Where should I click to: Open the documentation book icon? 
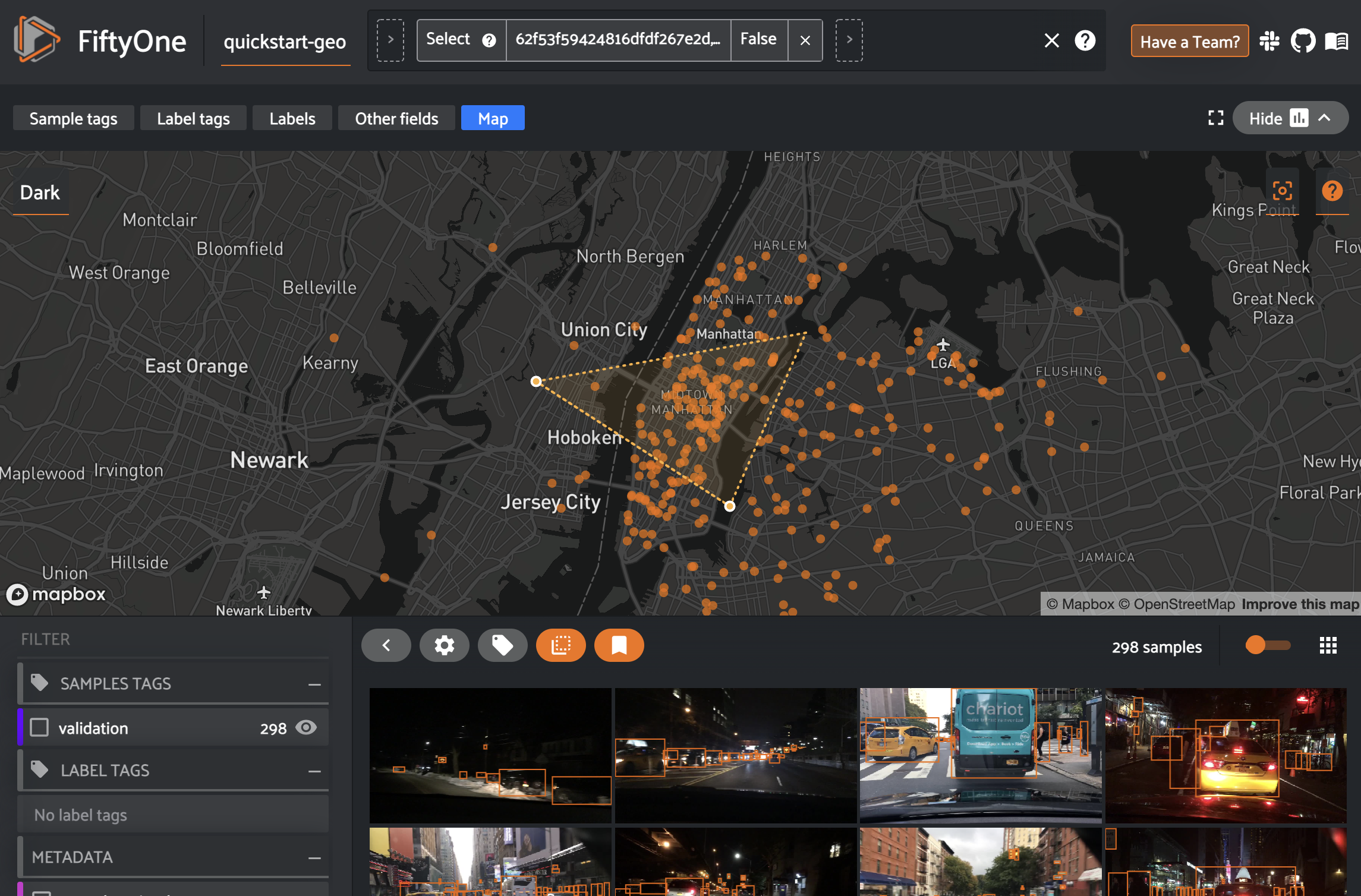[1336, 41]
